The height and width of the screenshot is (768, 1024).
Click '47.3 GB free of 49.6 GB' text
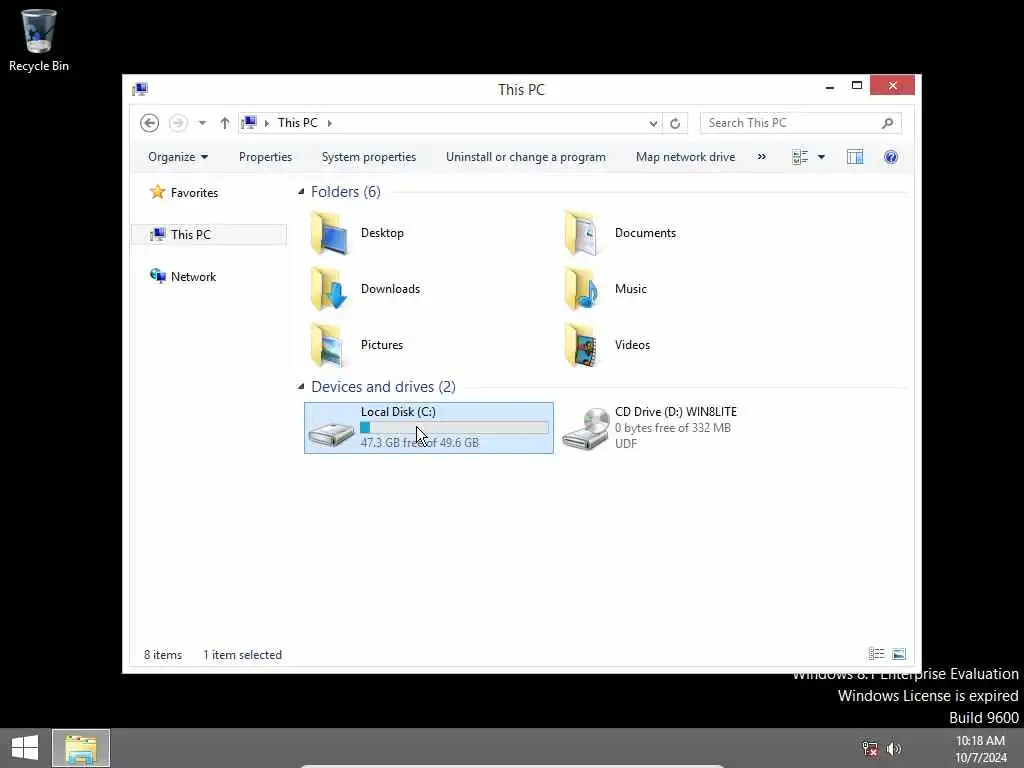(x=420, y=443)
